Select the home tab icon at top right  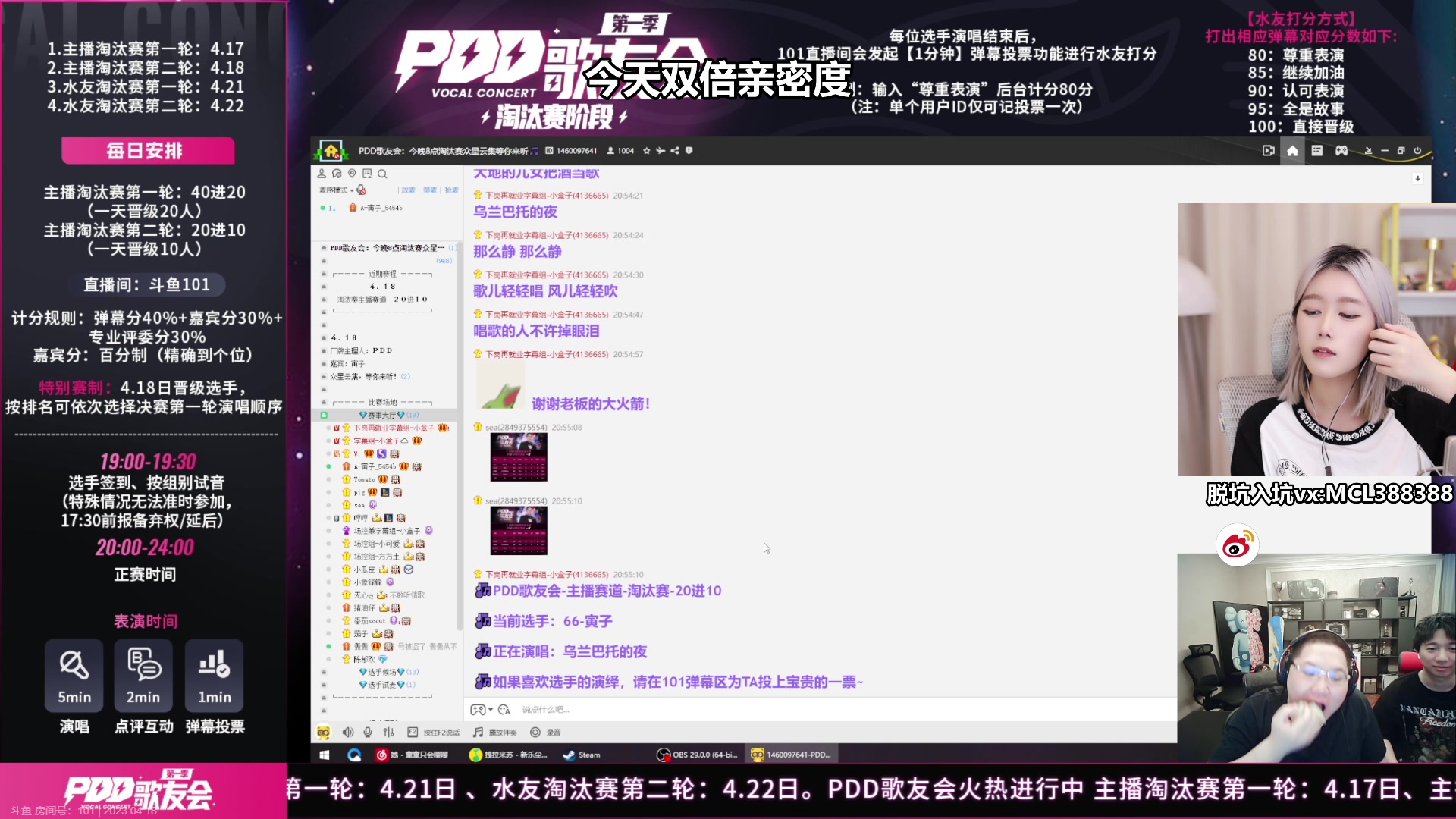point(1293,151)
